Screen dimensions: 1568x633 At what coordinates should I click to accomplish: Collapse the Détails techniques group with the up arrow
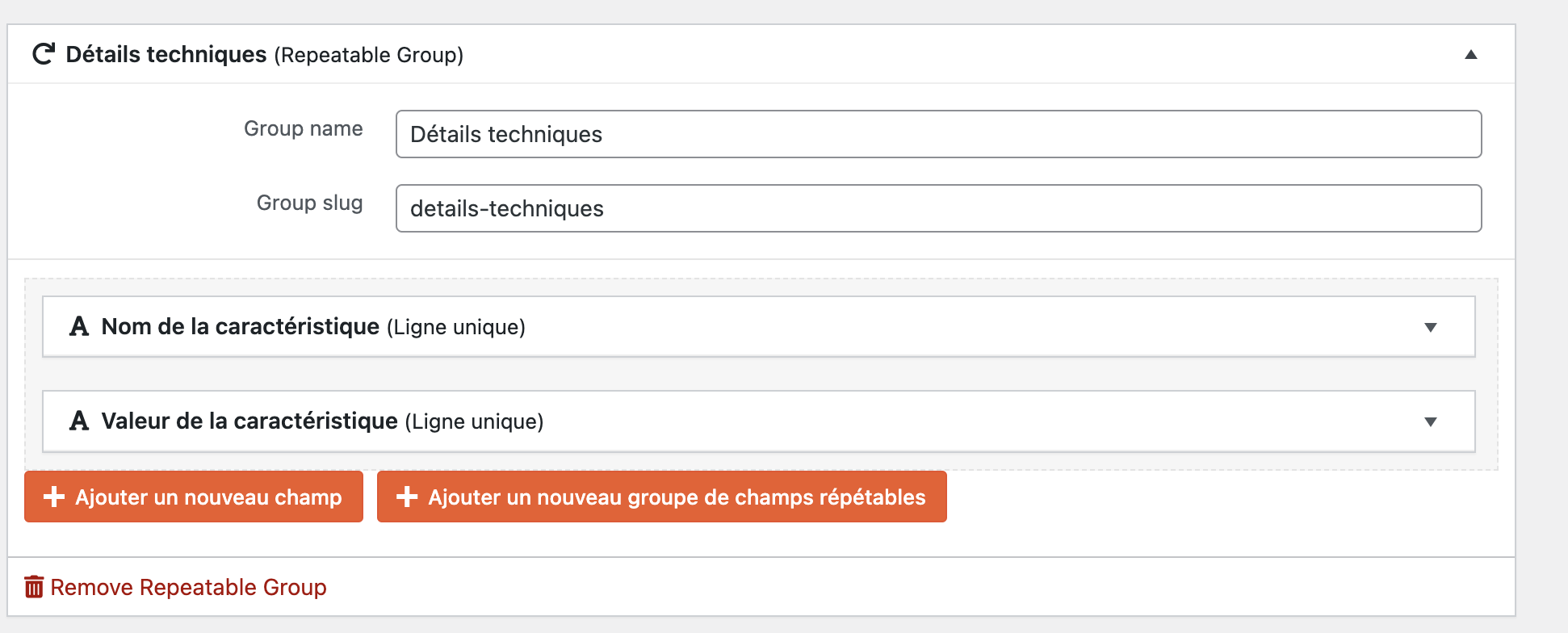pyautogui.click(x=1471, y=54)
